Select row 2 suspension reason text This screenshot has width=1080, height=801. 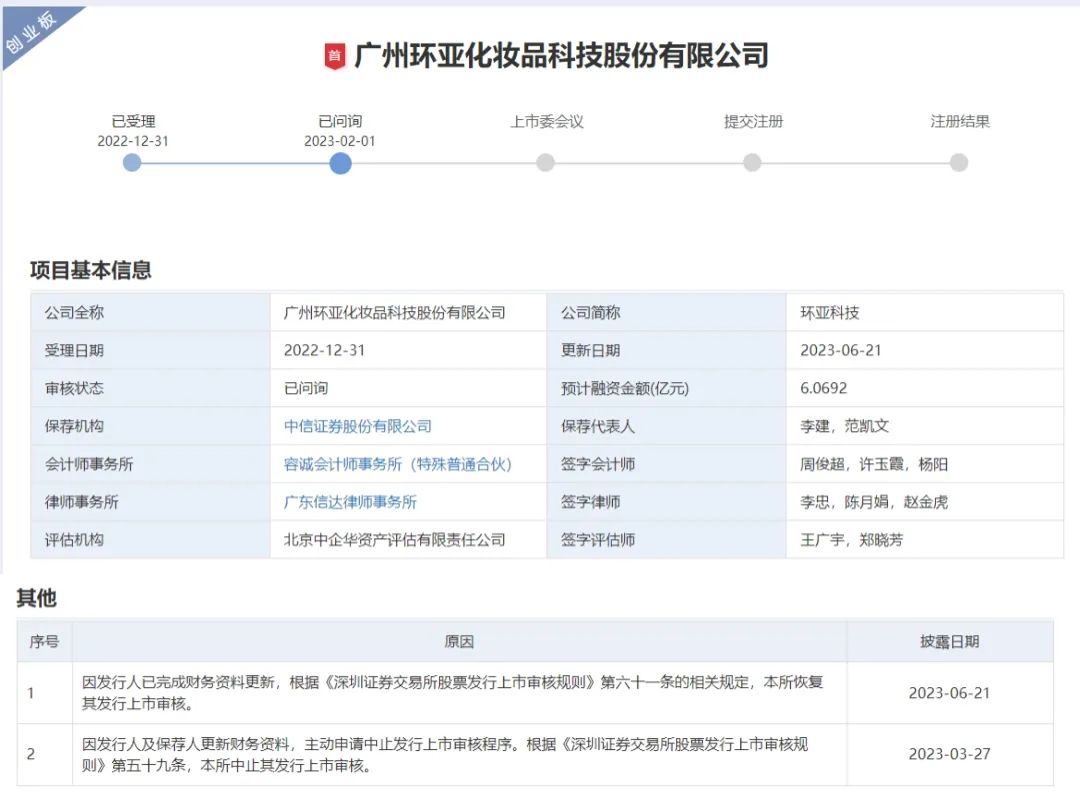click(445, 754)
